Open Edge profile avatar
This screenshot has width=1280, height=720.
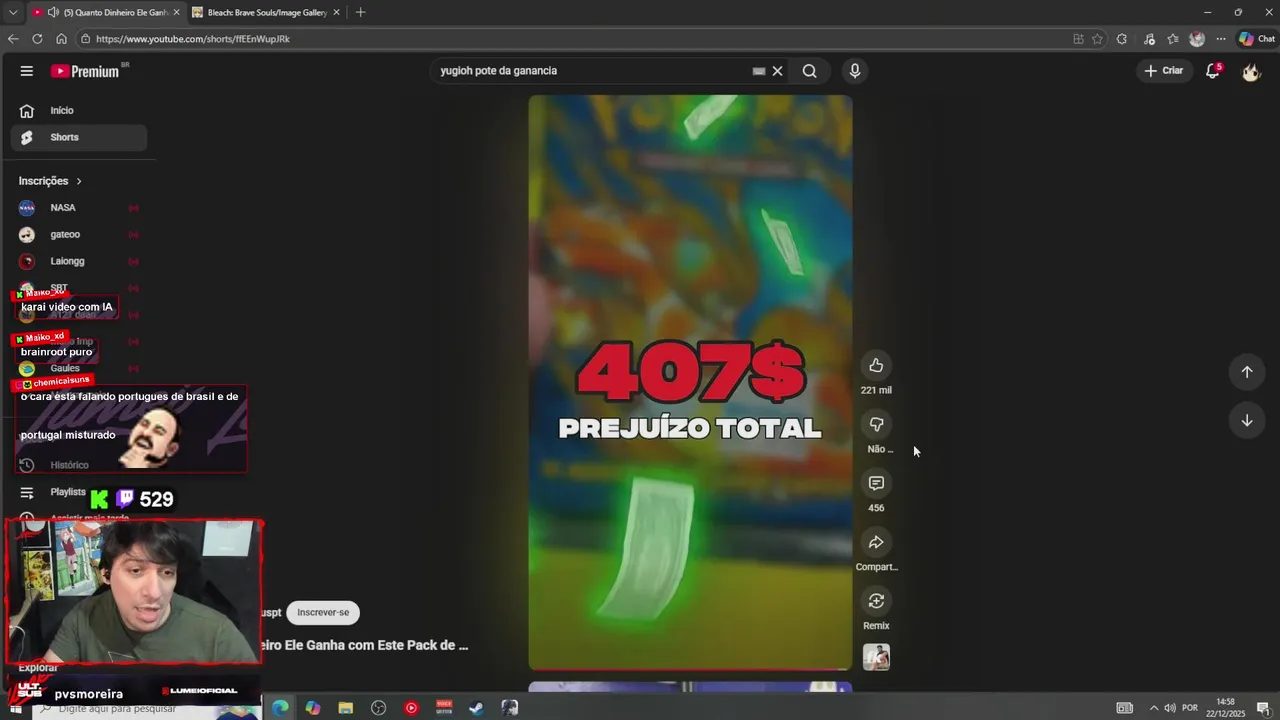click(x=1197, y=39)
